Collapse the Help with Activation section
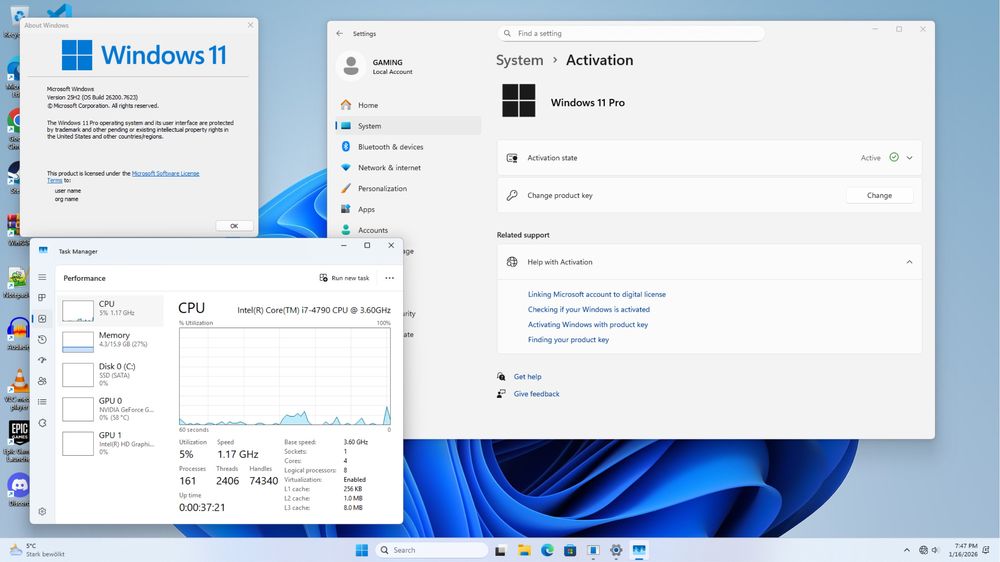Screen dimensions: 1000x562 click(x=909, y=262)
